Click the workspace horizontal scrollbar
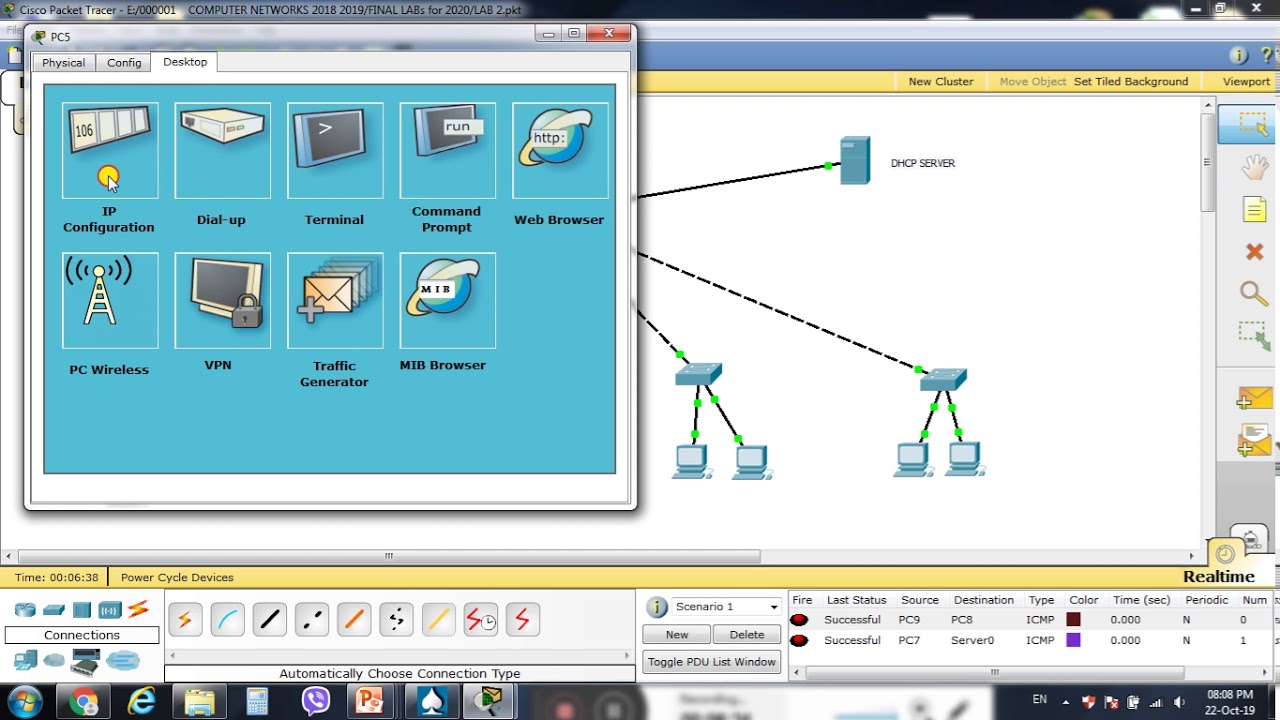 388,556
